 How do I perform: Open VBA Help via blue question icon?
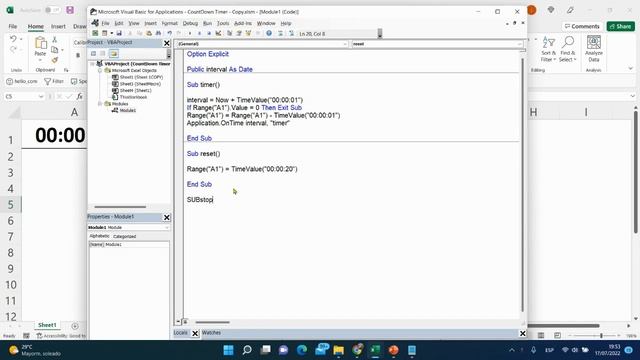[269, 33]
